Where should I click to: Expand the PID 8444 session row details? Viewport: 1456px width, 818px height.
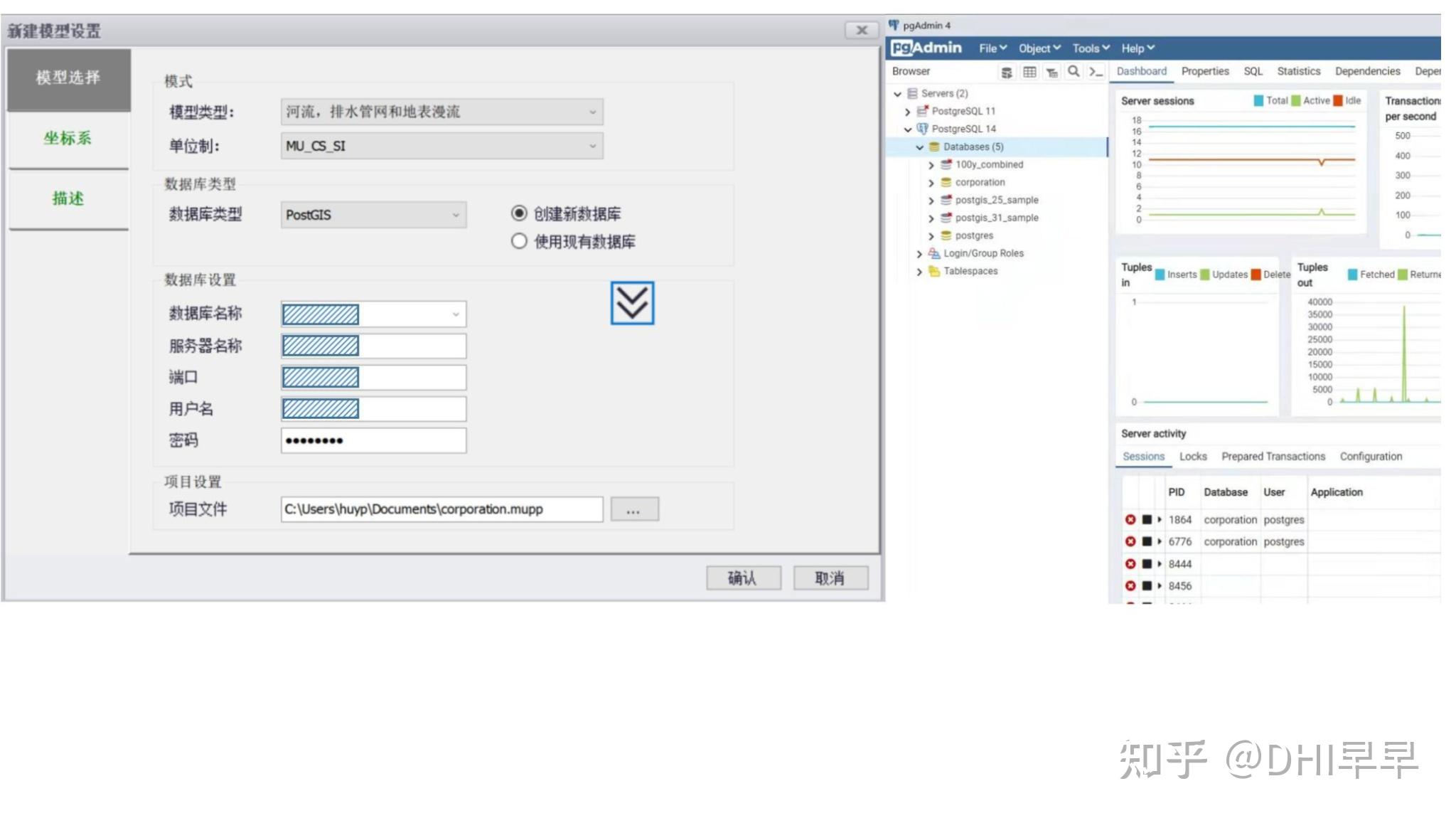[x=1160, y=564]
